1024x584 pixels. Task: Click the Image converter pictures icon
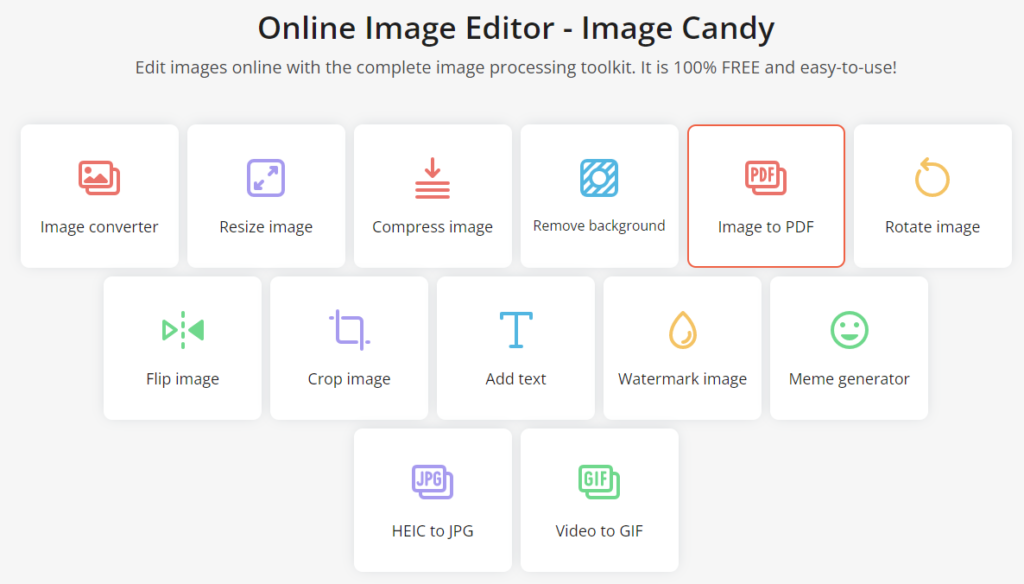[x=99, y=178]
